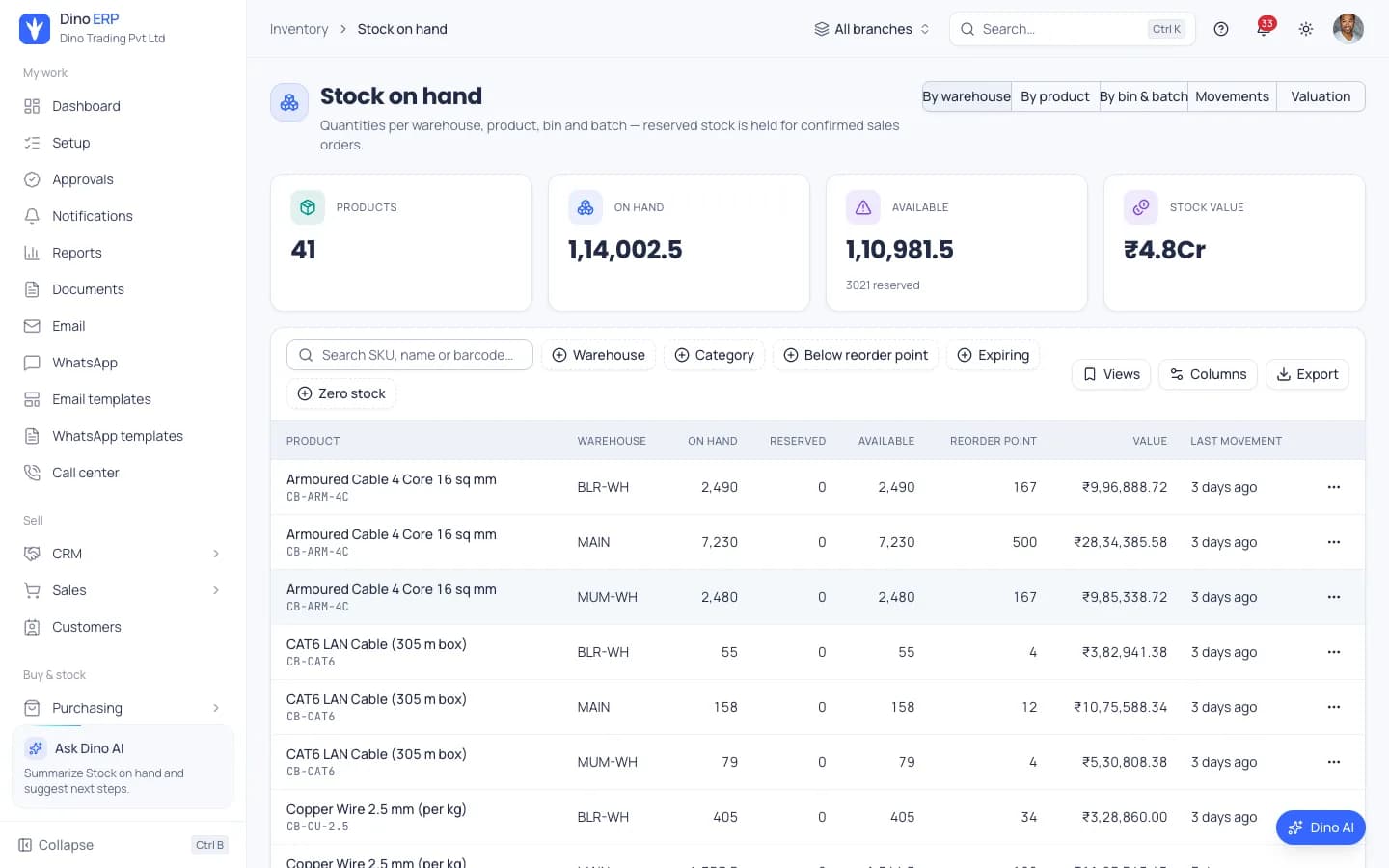Image resolution: width=1389 pixels, height=868 pixels.
Task: Collapse the sidebar
Action: pyautogui.click(x=123, y=845)
